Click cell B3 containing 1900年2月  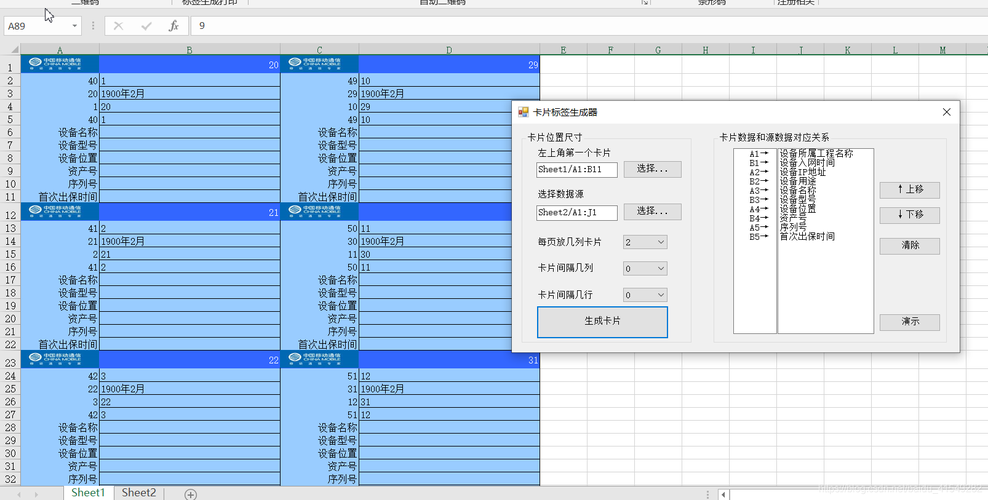(x=190, y=93)
